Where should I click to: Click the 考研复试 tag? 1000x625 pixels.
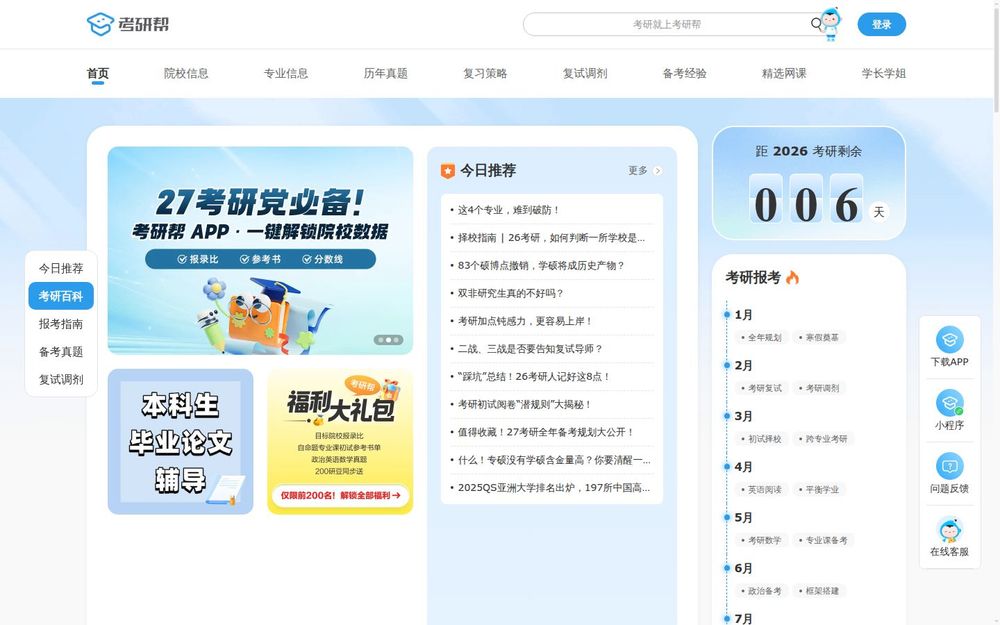762,388
